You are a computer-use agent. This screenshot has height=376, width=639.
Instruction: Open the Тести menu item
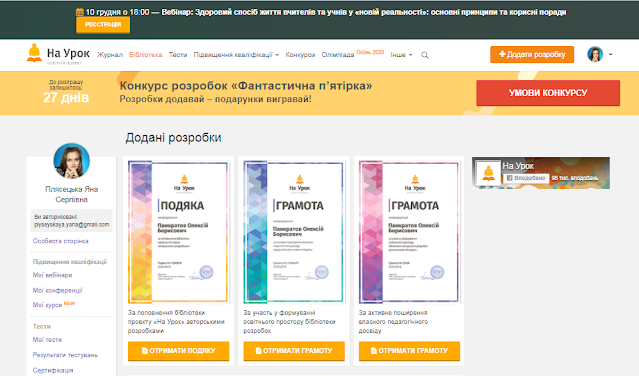(x=178, y=55)
